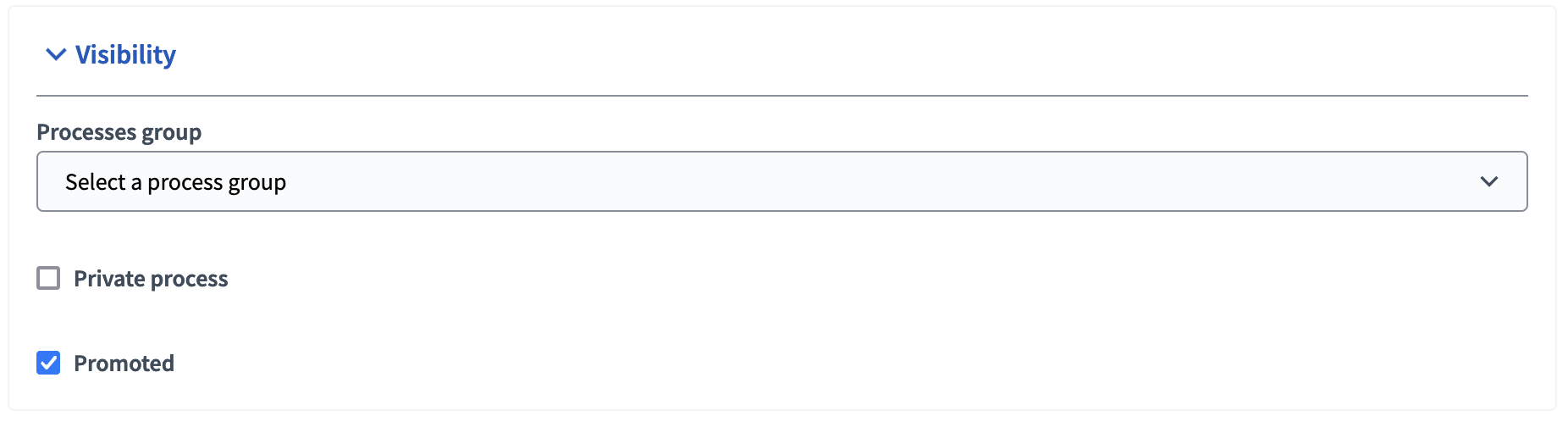Click the blue checkmark icon beside Promoted

(48, 363)
